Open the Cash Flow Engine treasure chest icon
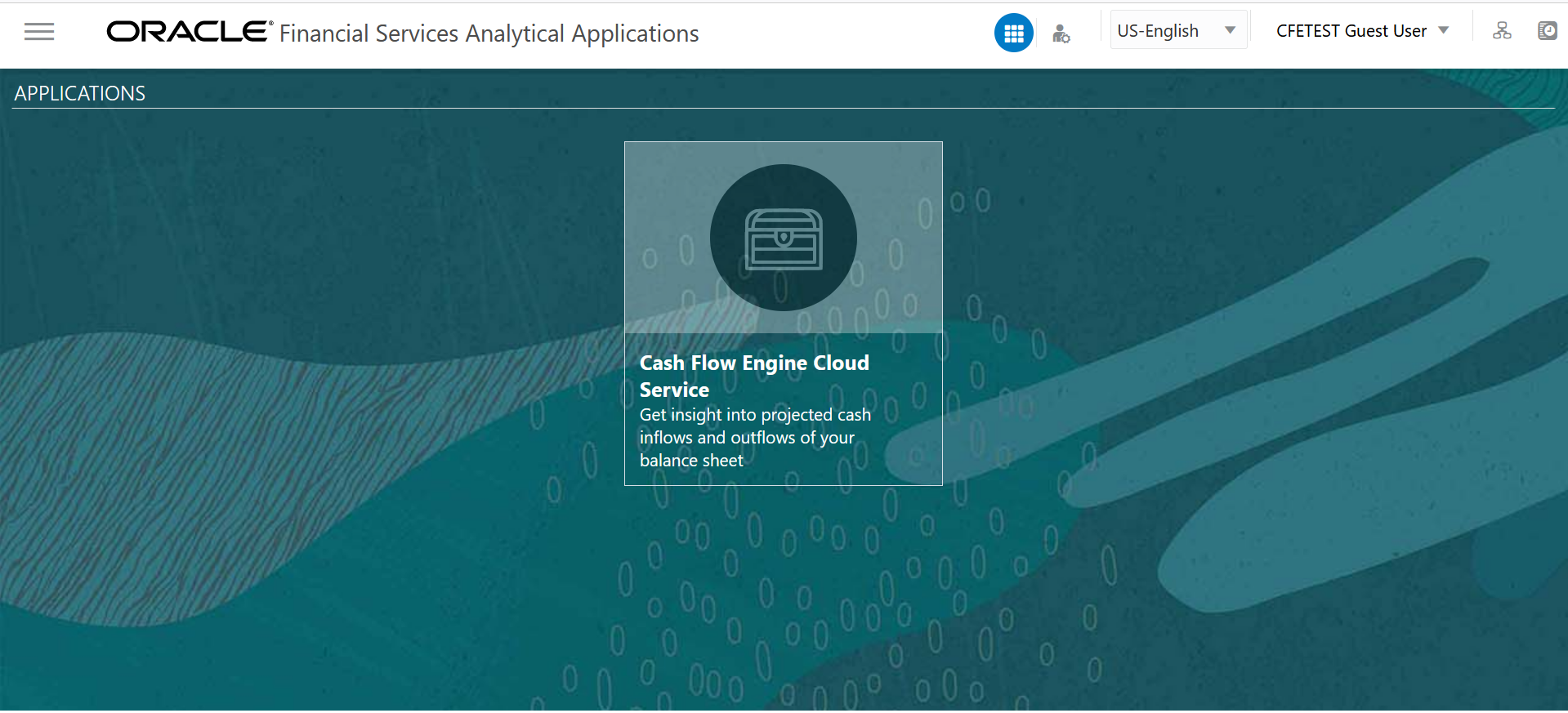This screenshot has width=1568, height=713. (x=783, y=238)
